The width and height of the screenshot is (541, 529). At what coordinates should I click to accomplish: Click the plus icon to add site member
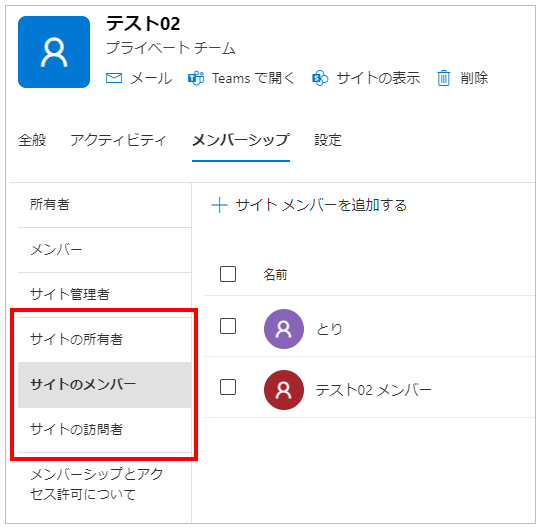click(219, 205)
